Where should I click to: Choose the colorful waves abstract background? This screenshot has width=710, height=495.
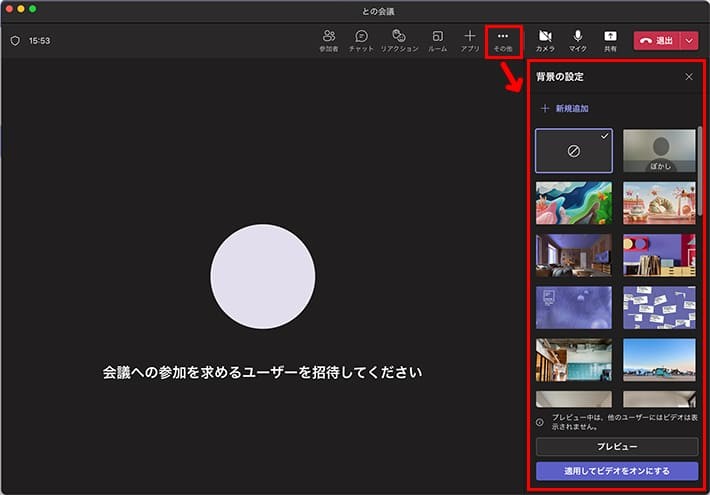point(574,203)
